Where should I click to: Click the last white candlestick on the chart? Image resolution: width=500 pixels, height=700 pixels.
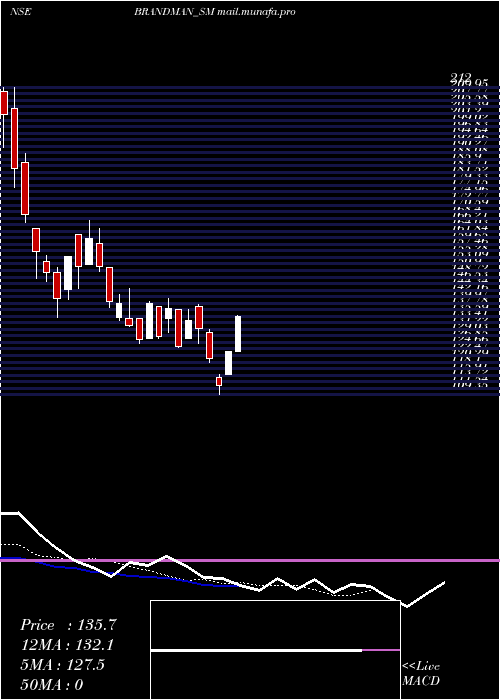pyautogui.click(x=238, y=334)
